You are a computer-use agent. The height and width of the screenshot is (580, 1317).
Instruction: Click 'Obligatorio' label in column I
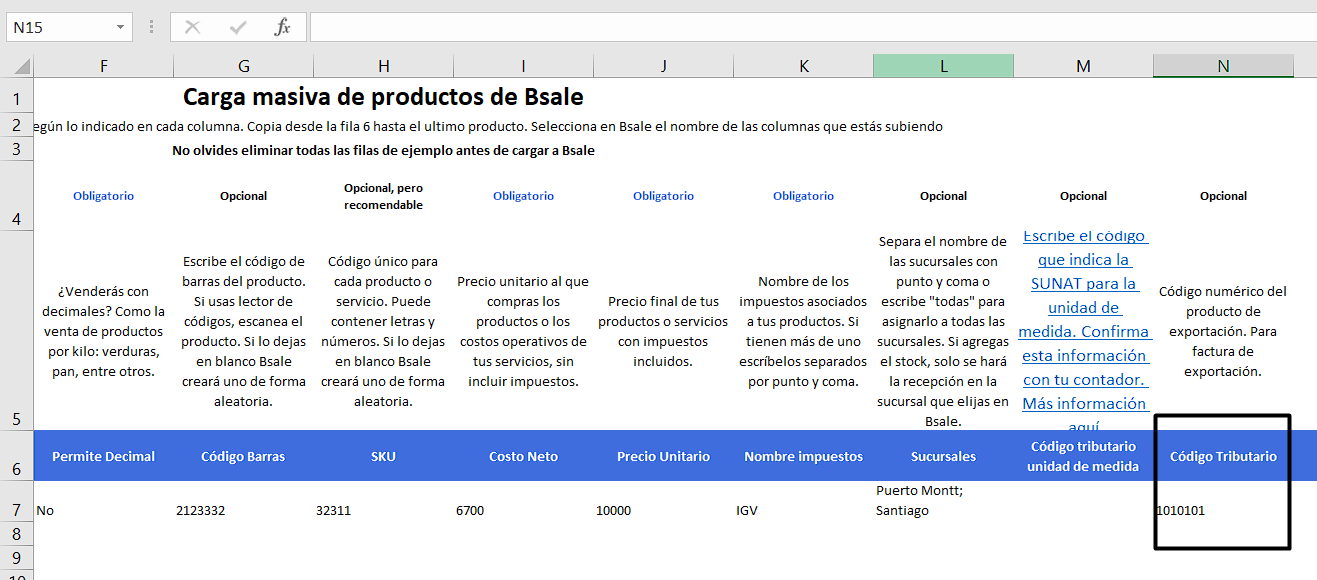pos(523,196)
